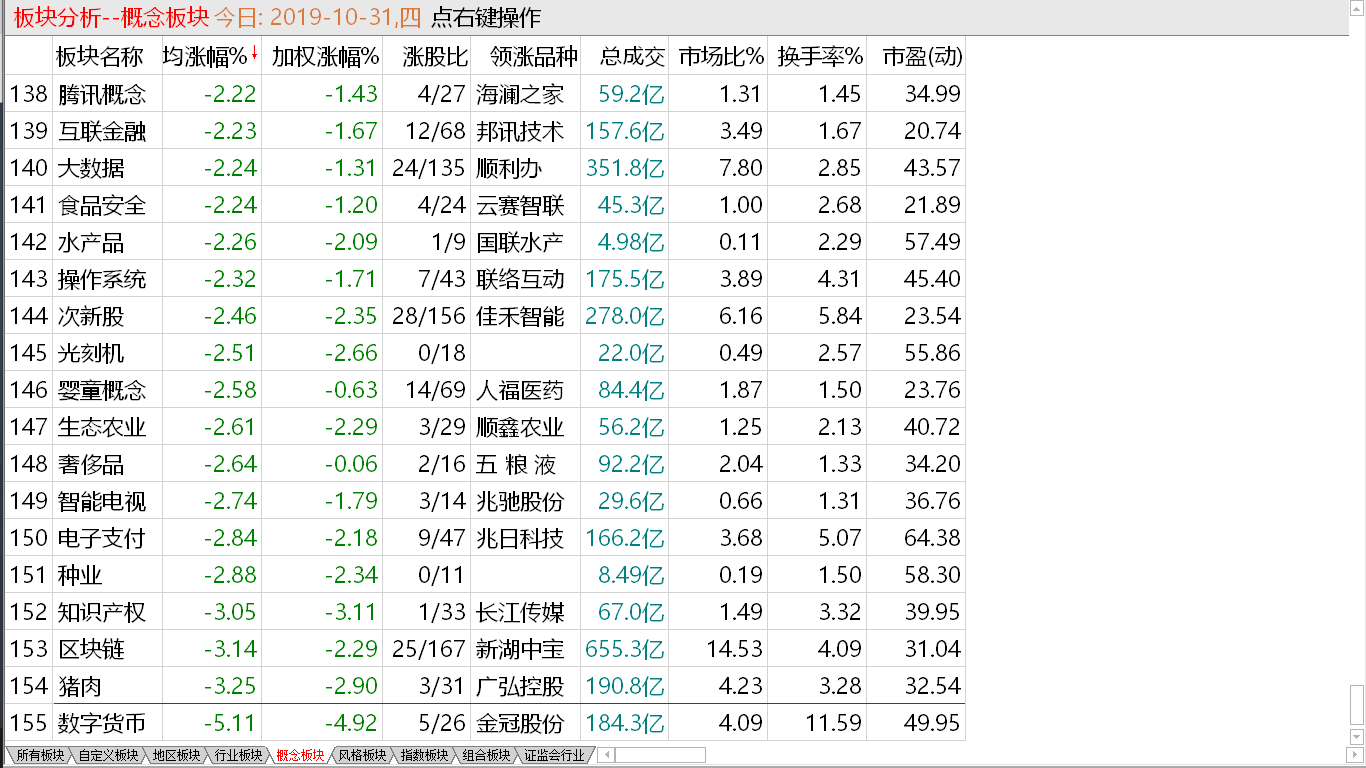The image size is (1366, 768).
Task: Select the 操作系统 sector name
Action: (102, 279)
